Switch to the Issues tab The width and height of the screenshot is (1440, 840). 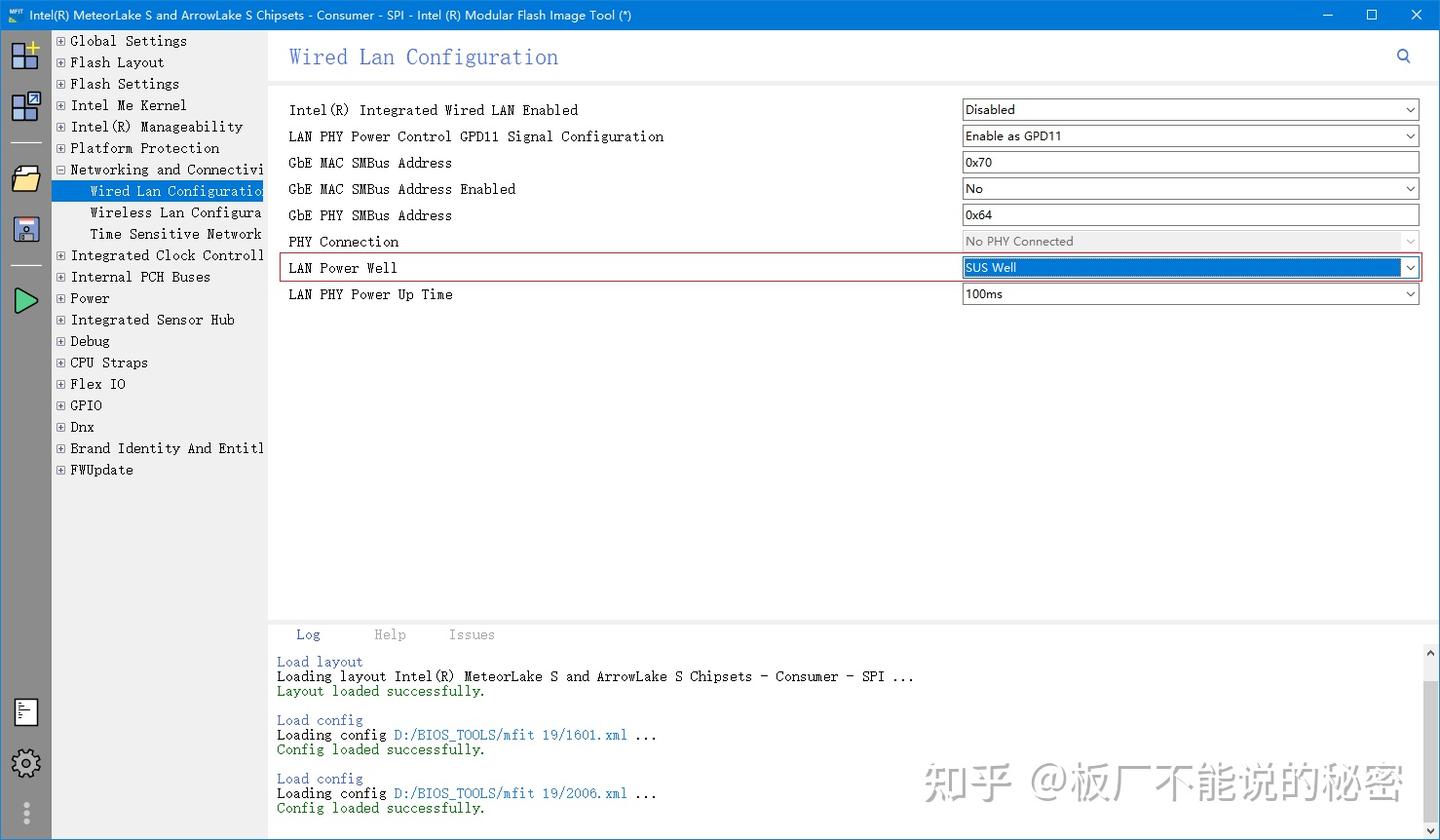472,635
